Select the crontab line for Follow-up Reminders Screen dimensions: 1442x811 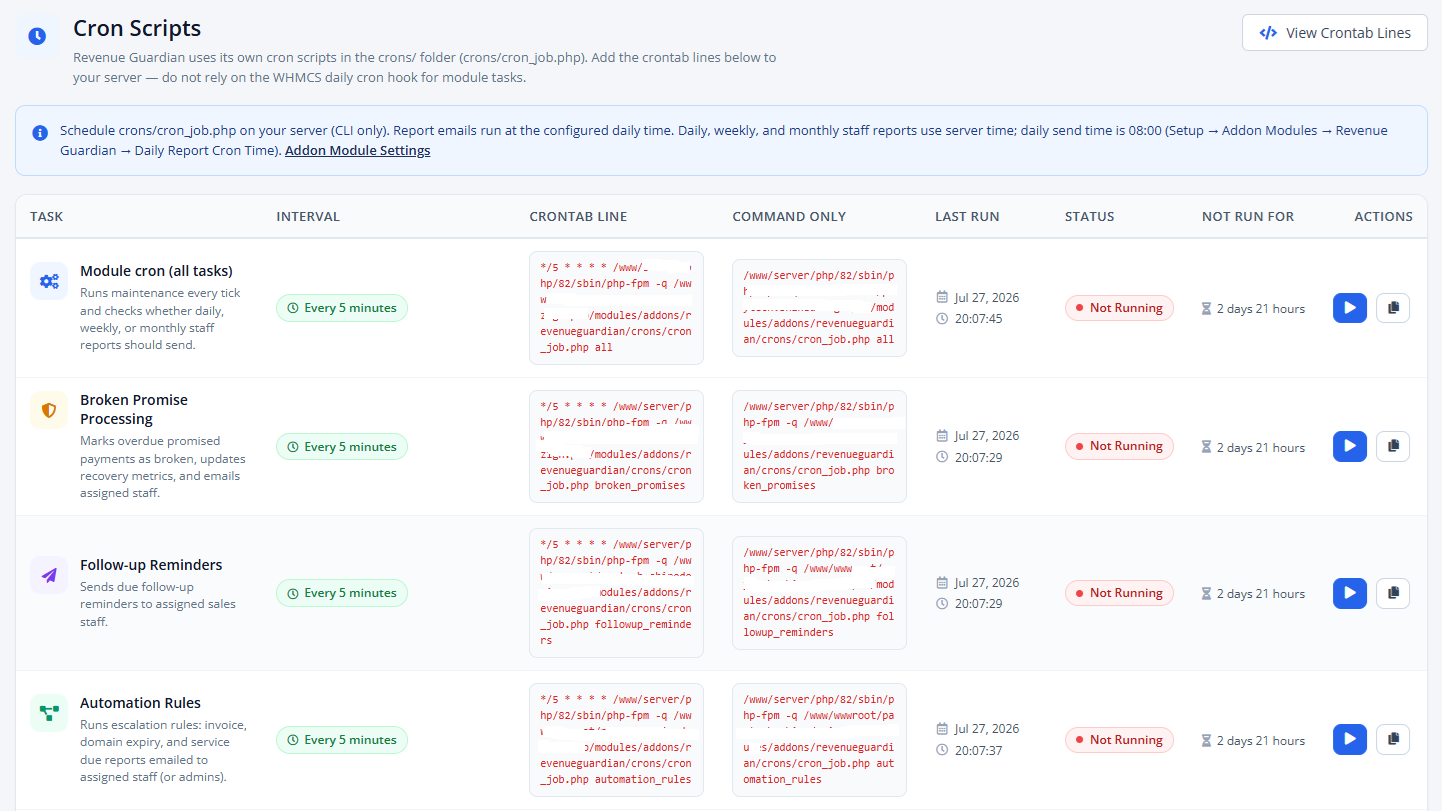point(616,593)
